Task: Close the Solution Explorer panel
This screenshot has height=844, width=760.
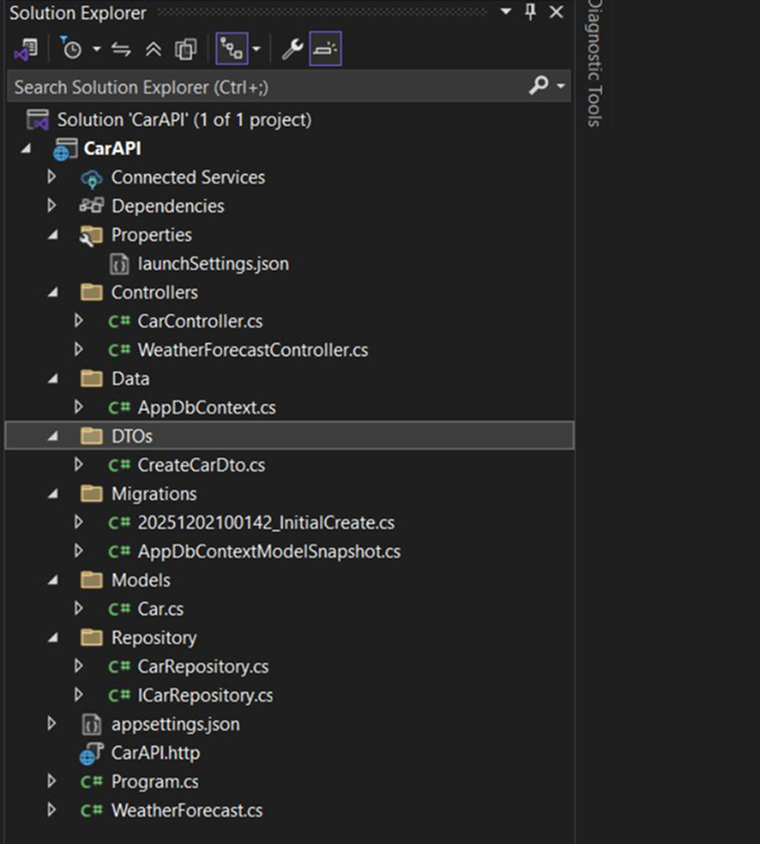Action: [x=556, y=12]
